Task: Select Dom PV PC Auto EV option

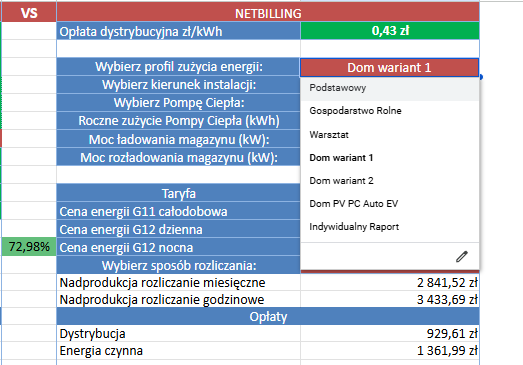Action: point(390,204)
